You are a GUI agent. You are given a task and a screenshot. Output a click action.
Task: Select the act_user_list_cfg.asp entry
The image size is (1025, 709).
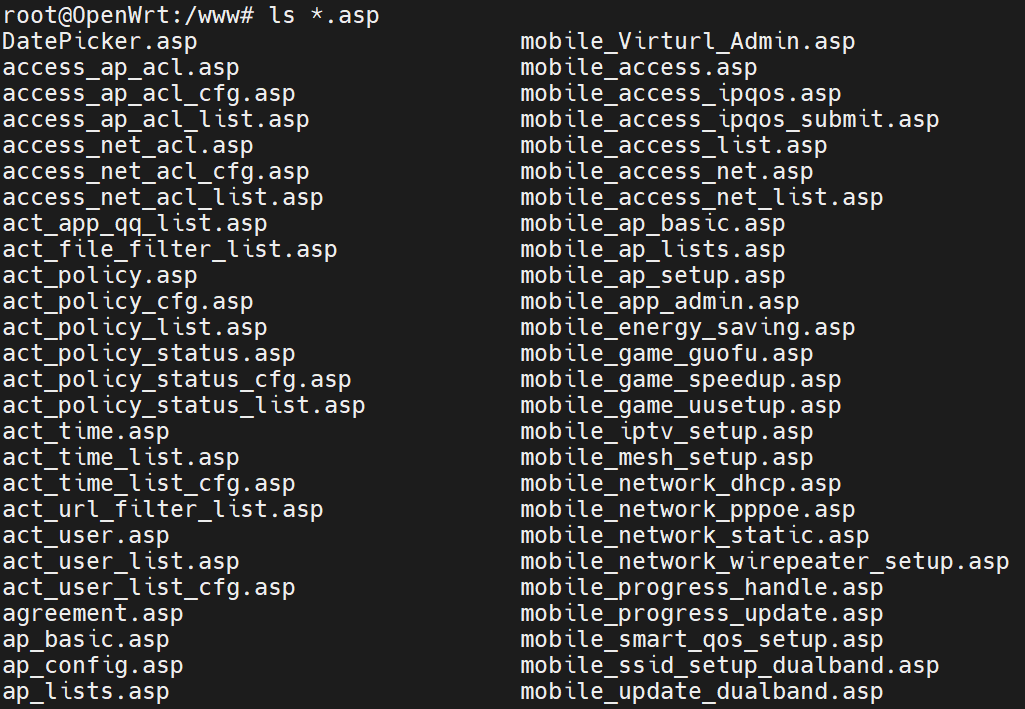pyautogui.click(x=148, y=588)
